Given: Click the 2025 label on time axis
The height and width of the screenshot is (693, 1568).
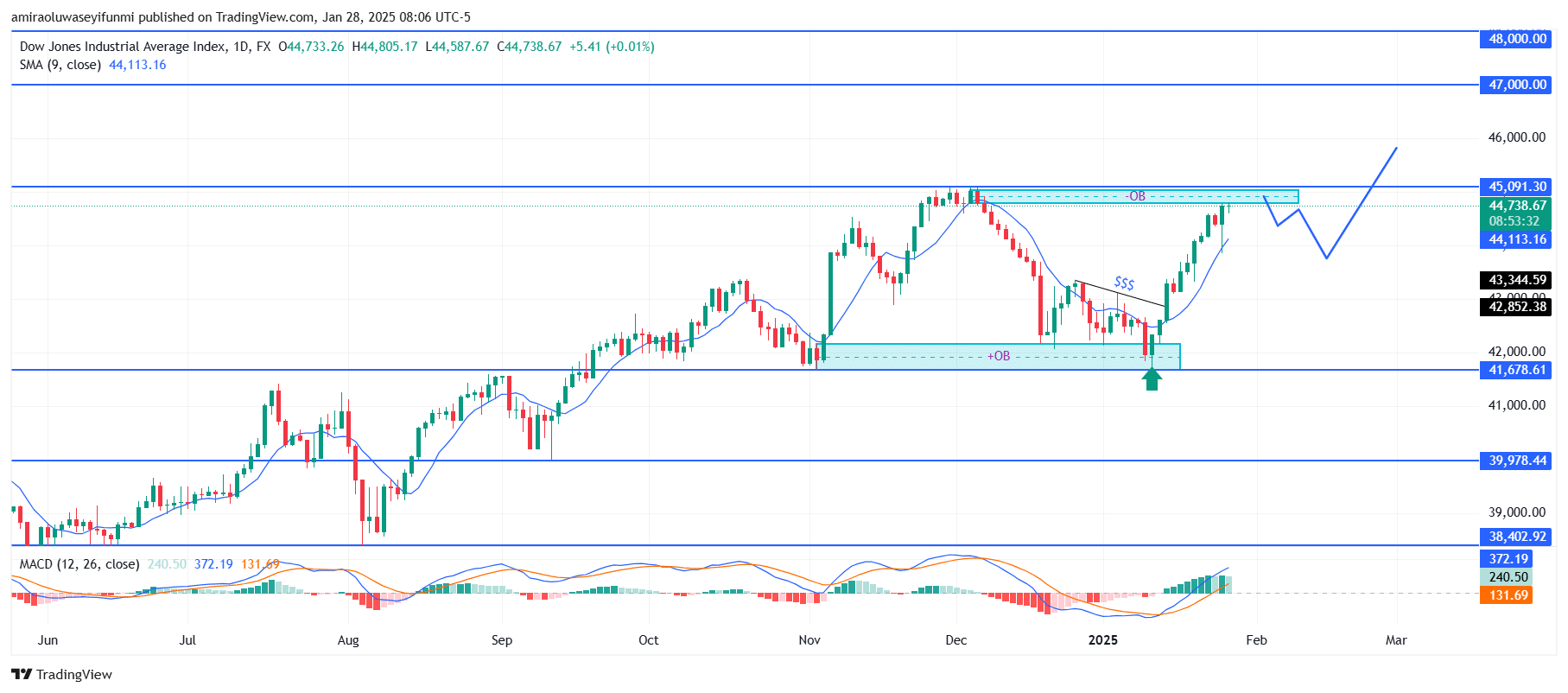Looking at the screenshot, I should [x=1103, y=640].
